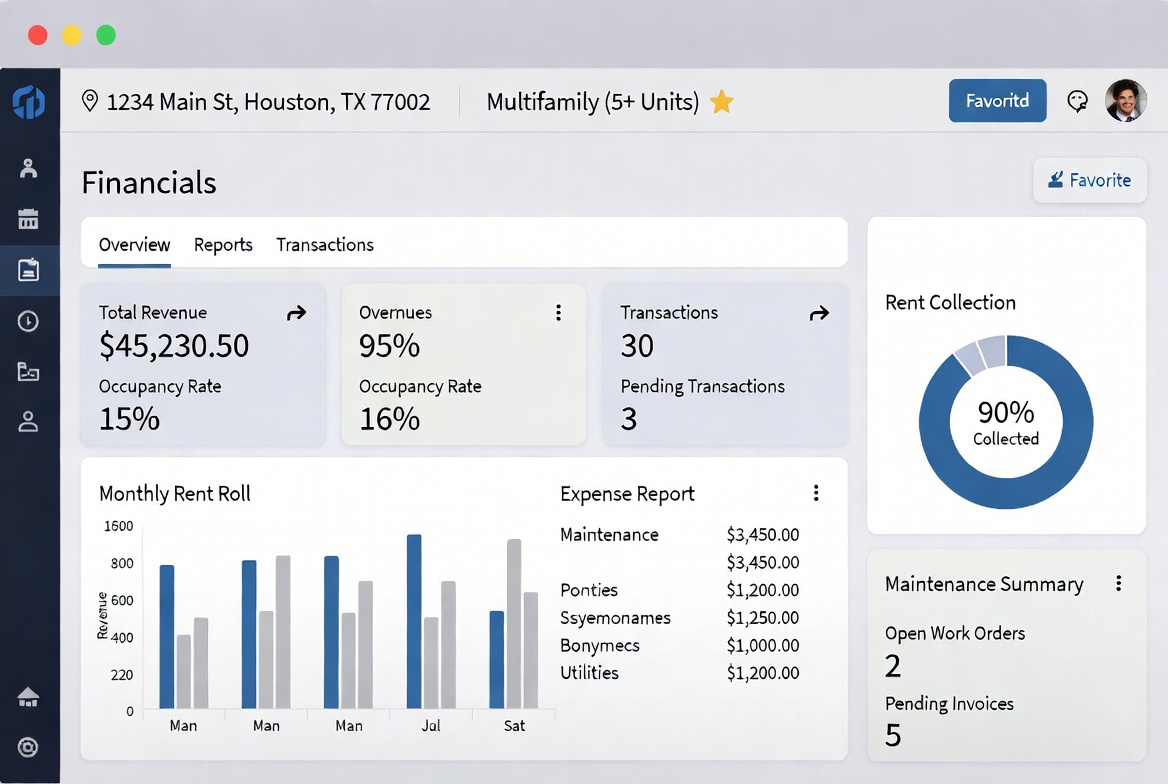
Task: Click the $45,230.50 total revenue value
Action: (x=174, y=346)
